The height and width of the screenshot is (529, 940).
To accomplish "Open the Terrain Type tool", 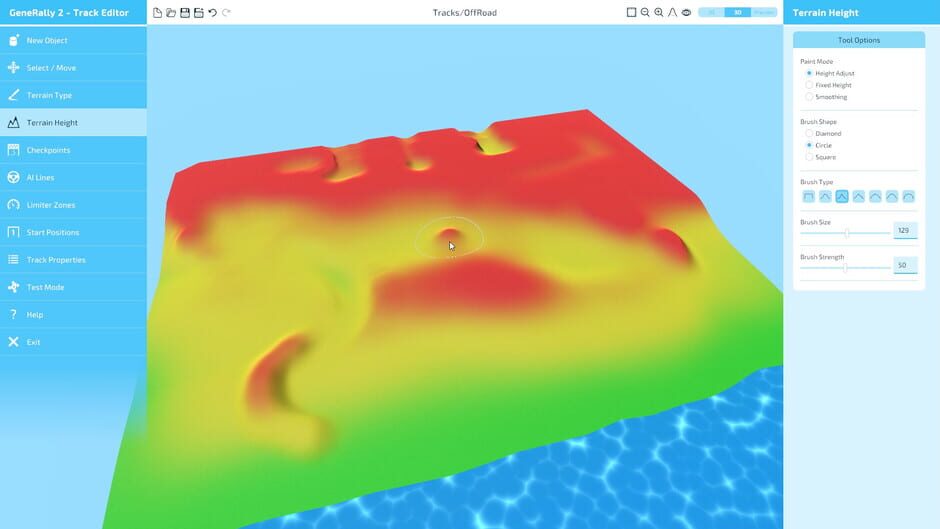I will pyautogui.click(x=49, y=95).
